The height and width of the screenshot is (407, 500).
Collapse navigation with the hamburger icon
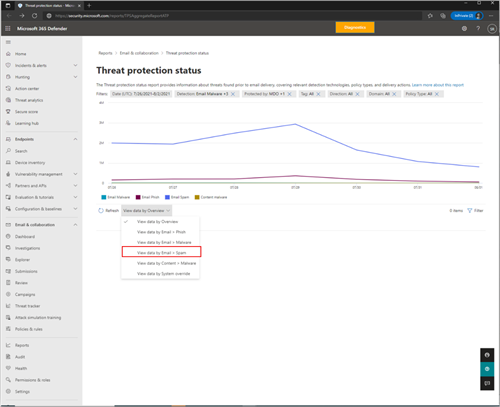tap(8, 42)
